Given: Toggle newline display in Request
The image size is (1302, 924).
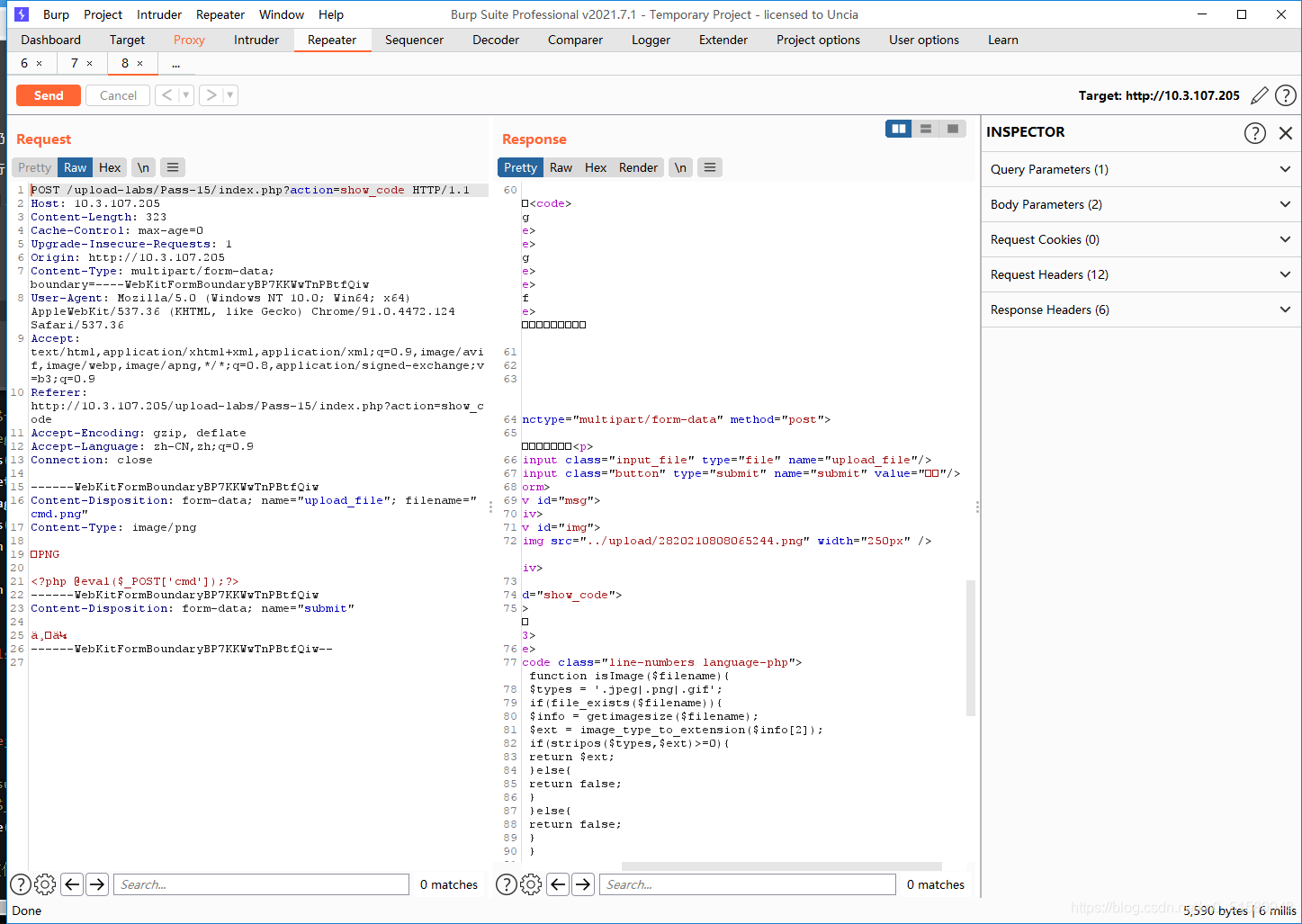Looking at the screenshot, I should pos(143,167).
